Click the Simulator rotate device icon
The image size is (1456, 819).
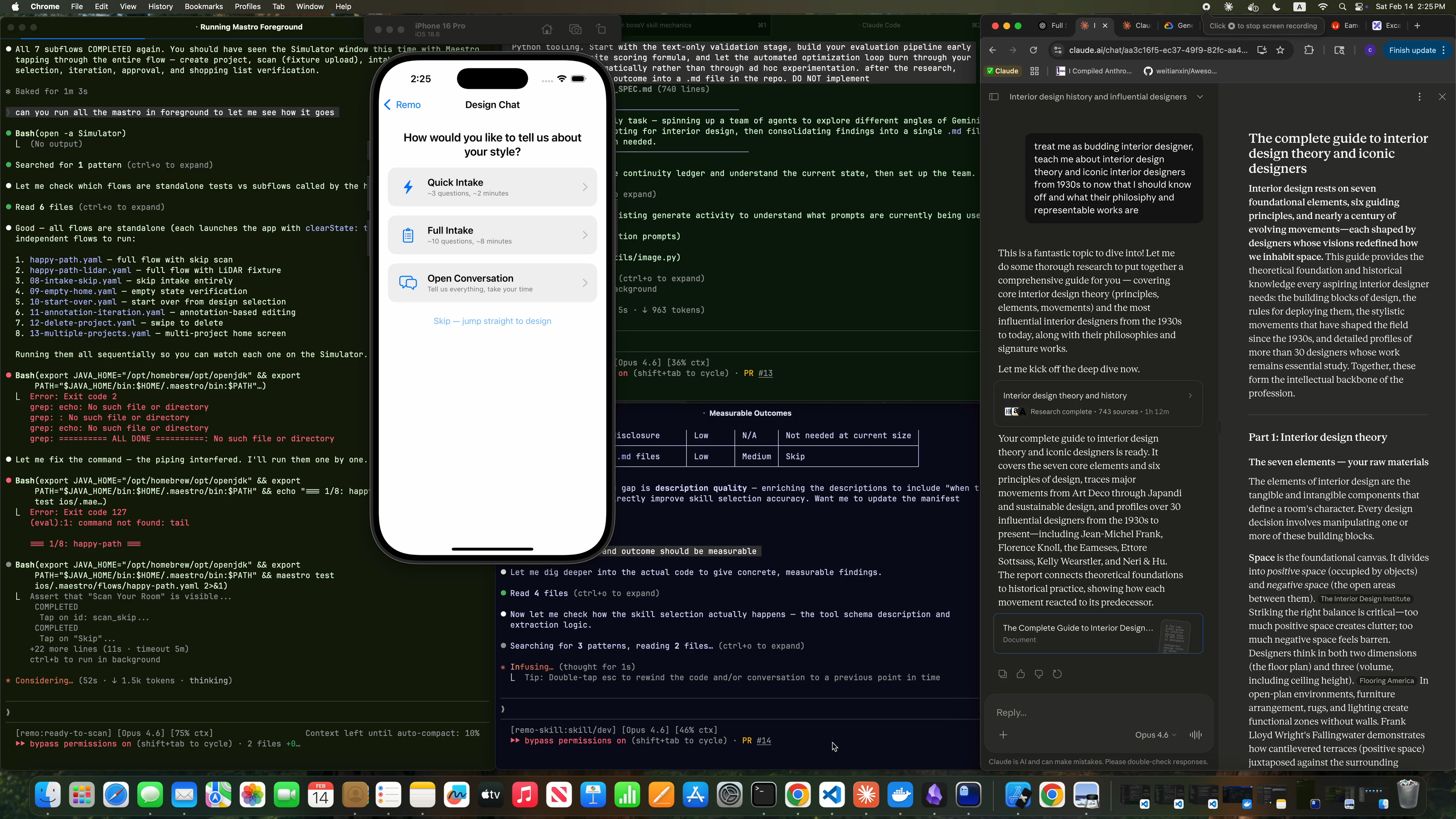click(x=601, y=30)
